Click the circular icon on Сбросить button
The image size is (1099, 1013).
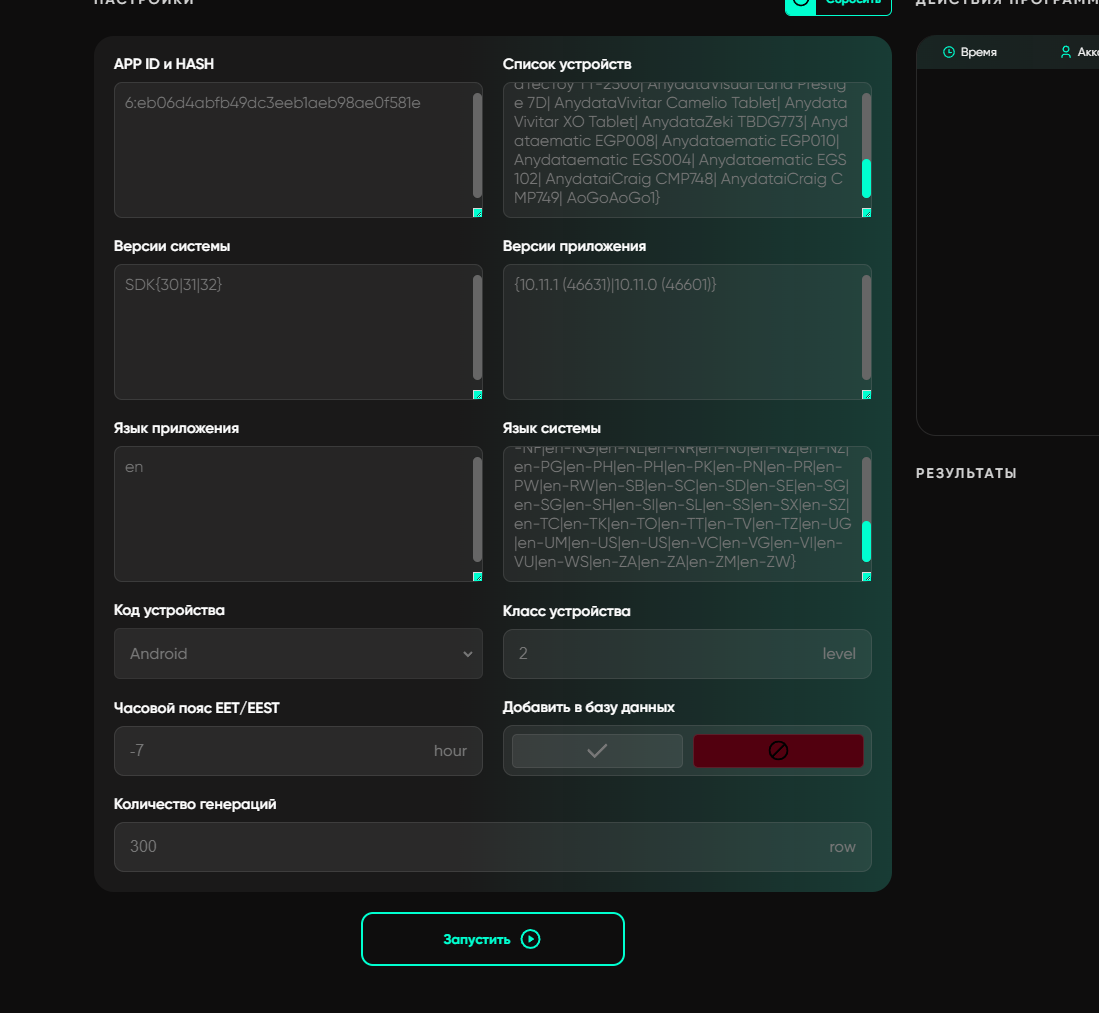pos(800,3)
